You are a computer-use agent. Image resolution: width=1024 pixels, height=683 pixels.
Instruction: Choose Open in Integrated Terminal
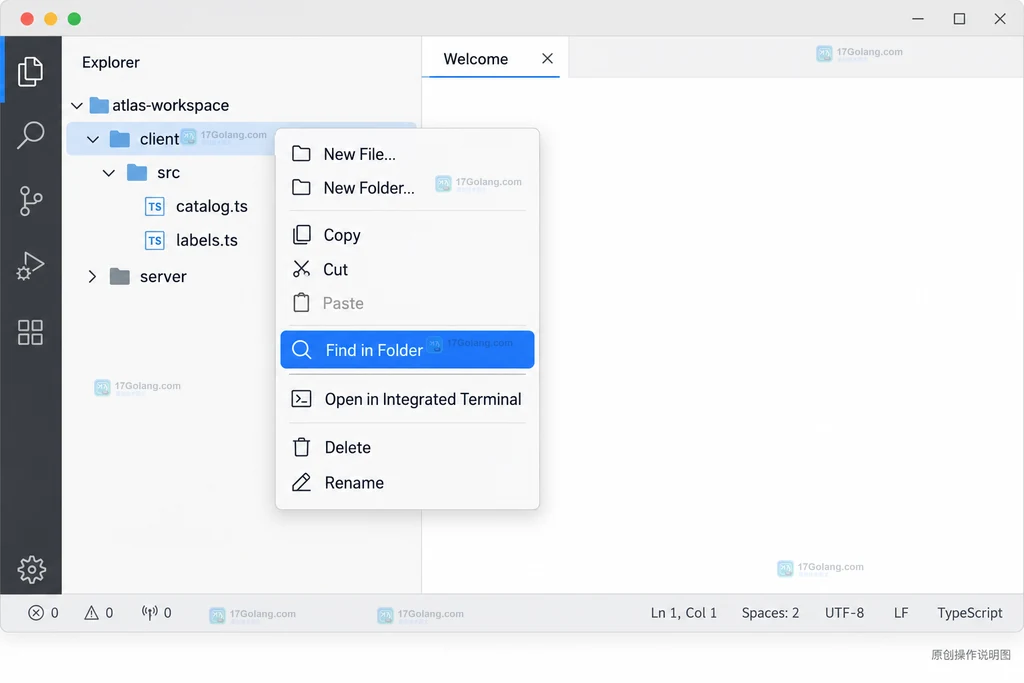[408, 399]
